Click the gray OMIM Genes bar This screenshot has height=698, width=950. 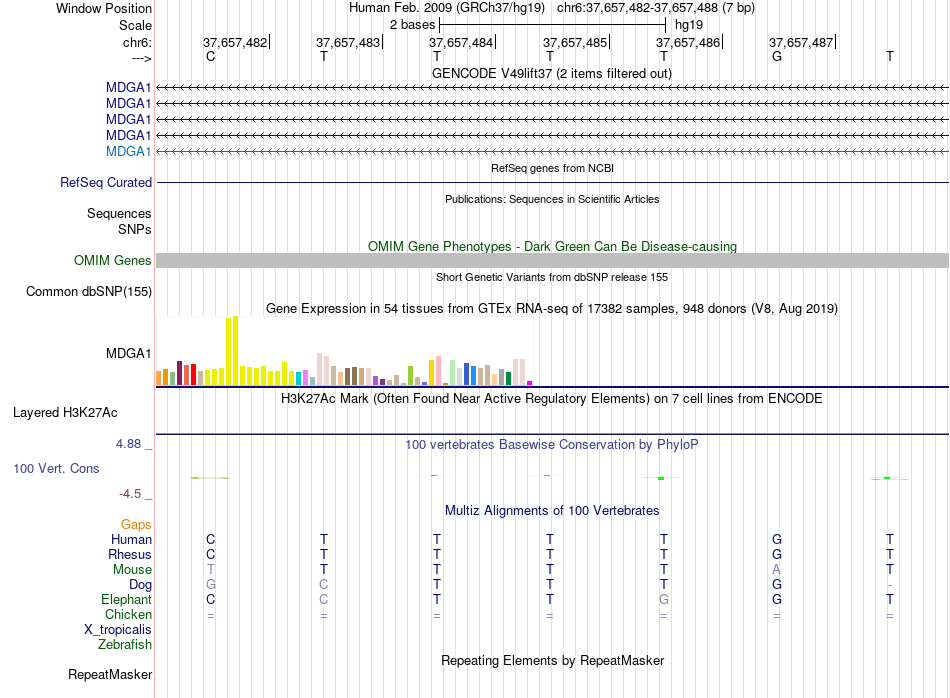tap(553, 261)
